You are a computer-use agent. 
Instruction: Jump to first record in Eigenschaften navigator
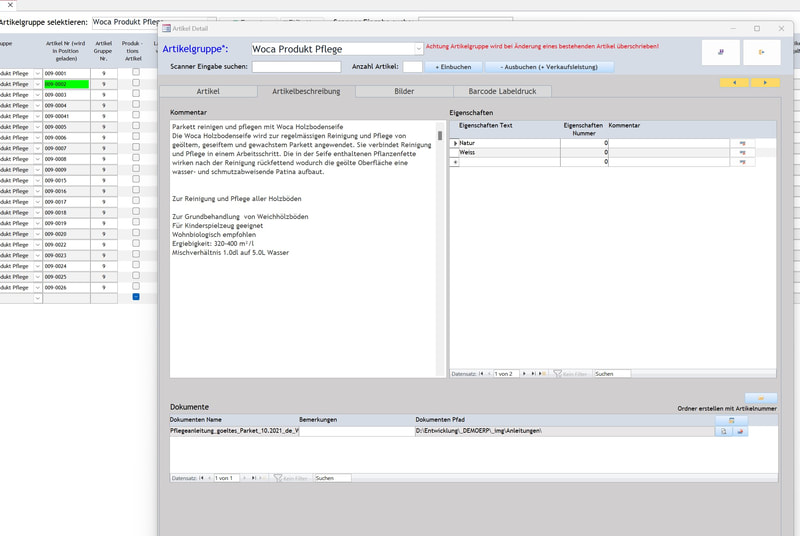coord(481,374)
